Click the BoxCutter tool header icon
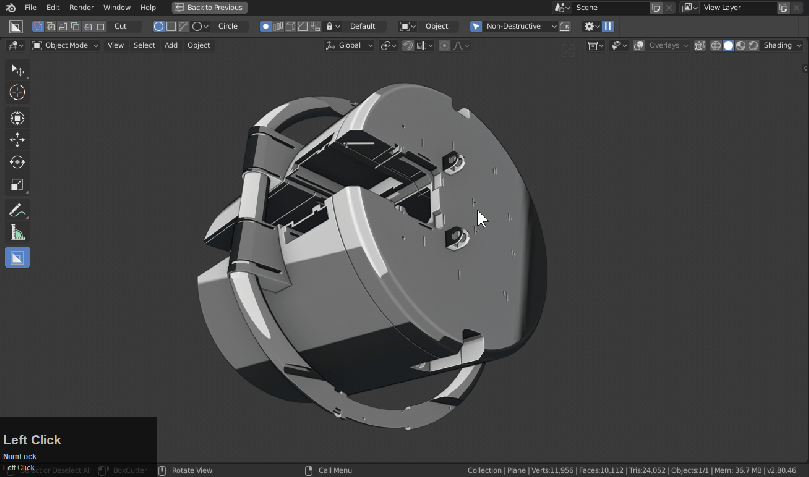The width and height of the screenshot is (809, 477). [x=15, y=26]
